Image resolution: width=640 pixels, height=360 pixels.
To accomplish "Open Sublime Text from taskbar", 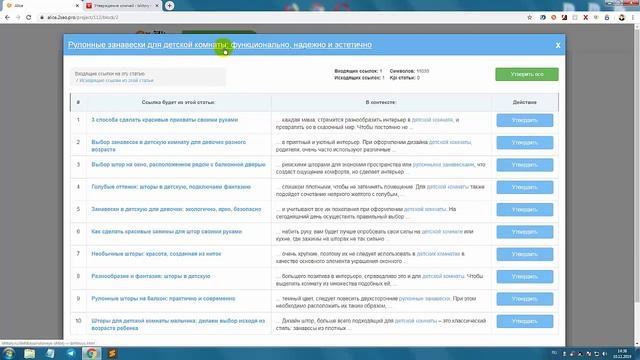I will point(112,353).
